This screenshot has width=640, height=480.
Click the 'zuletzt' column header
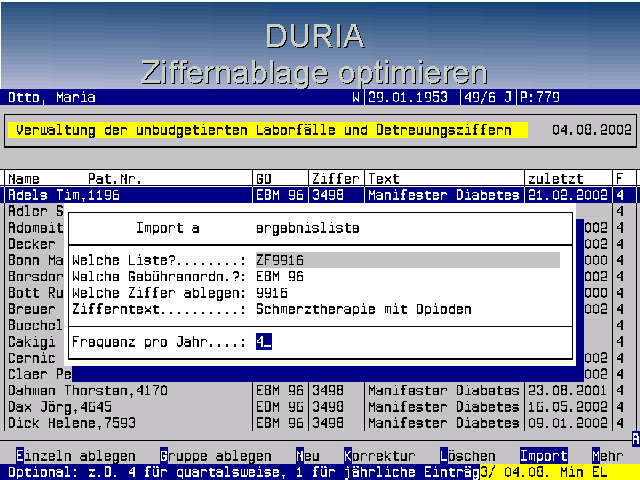coord(556,179)
